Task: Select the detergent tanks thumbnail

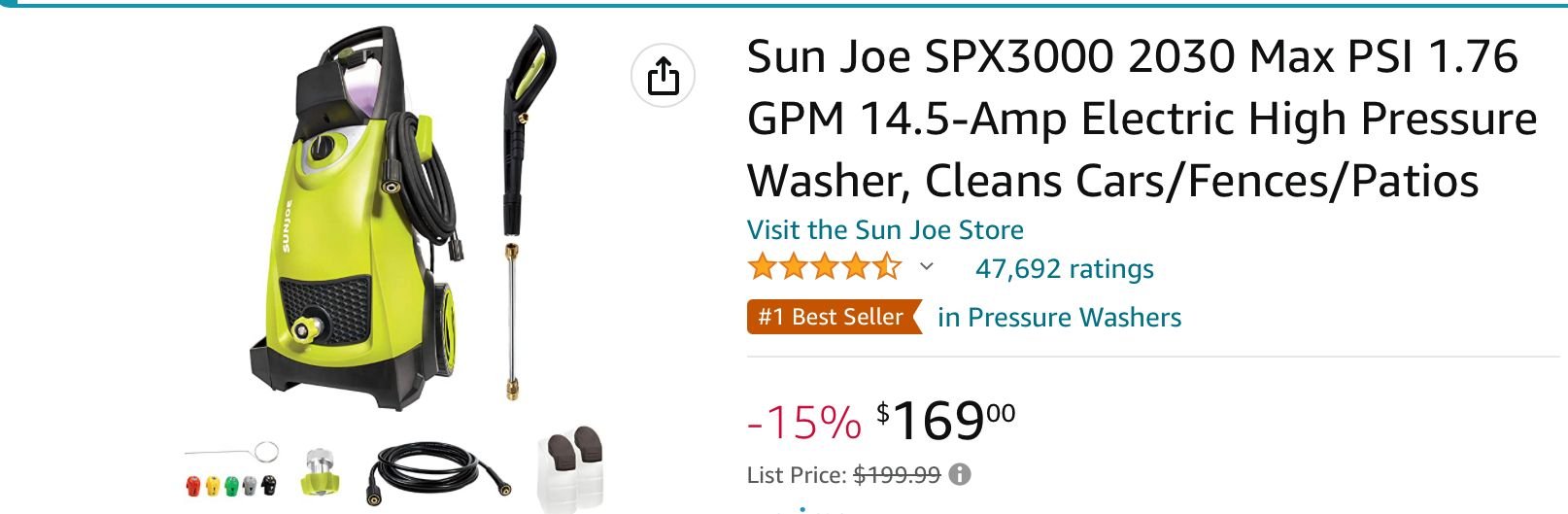Action: [x=572, y=470]
